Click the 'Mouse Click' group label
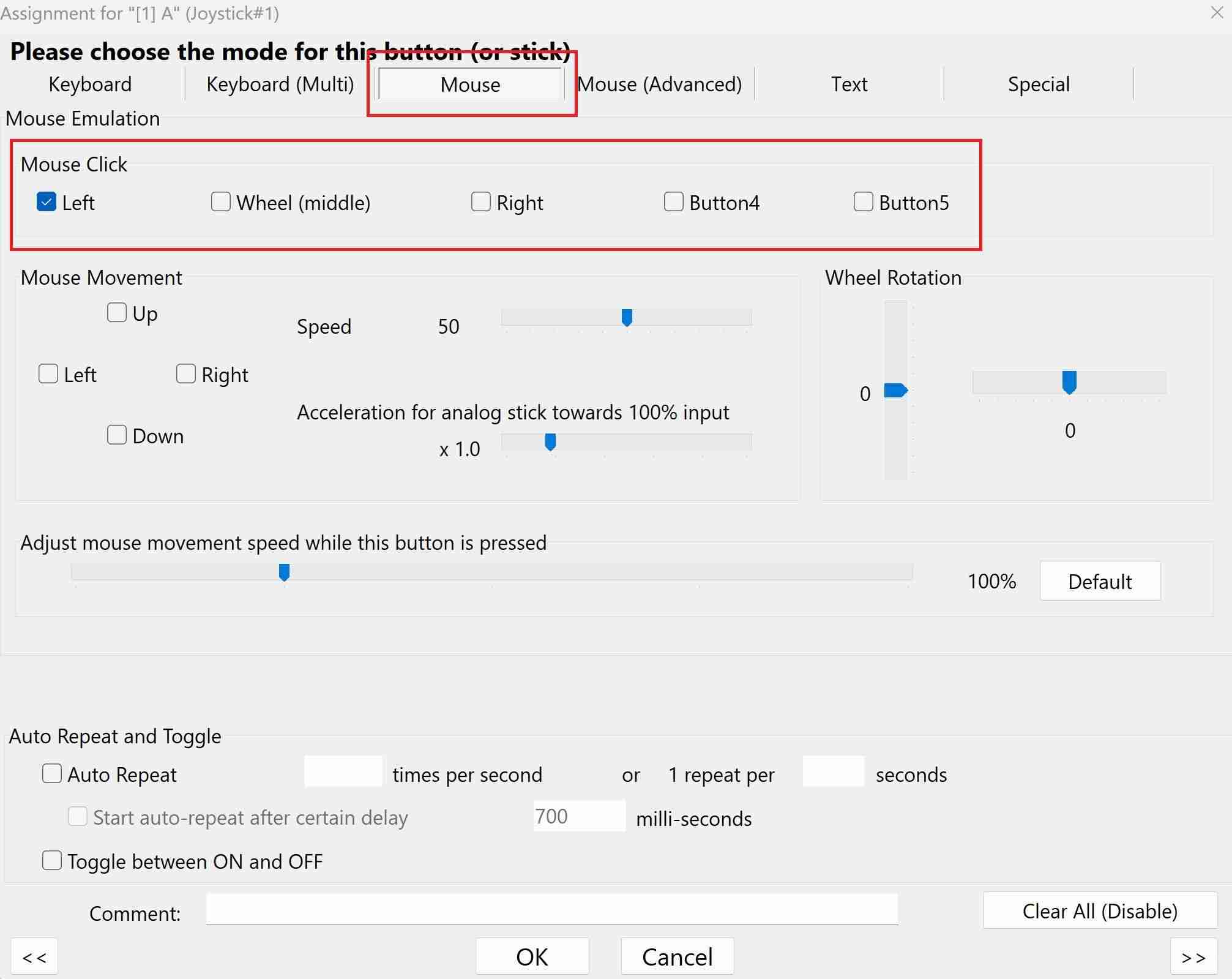1232x979 pixels. pyautogui.click(x=74, y=164)
